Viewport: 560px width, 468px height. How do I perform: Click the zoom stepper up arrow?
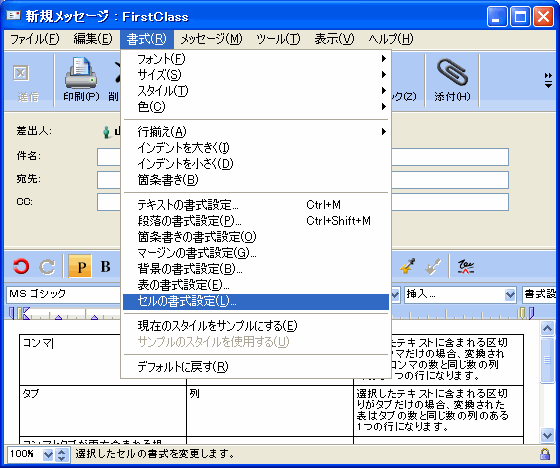(62, 451)
